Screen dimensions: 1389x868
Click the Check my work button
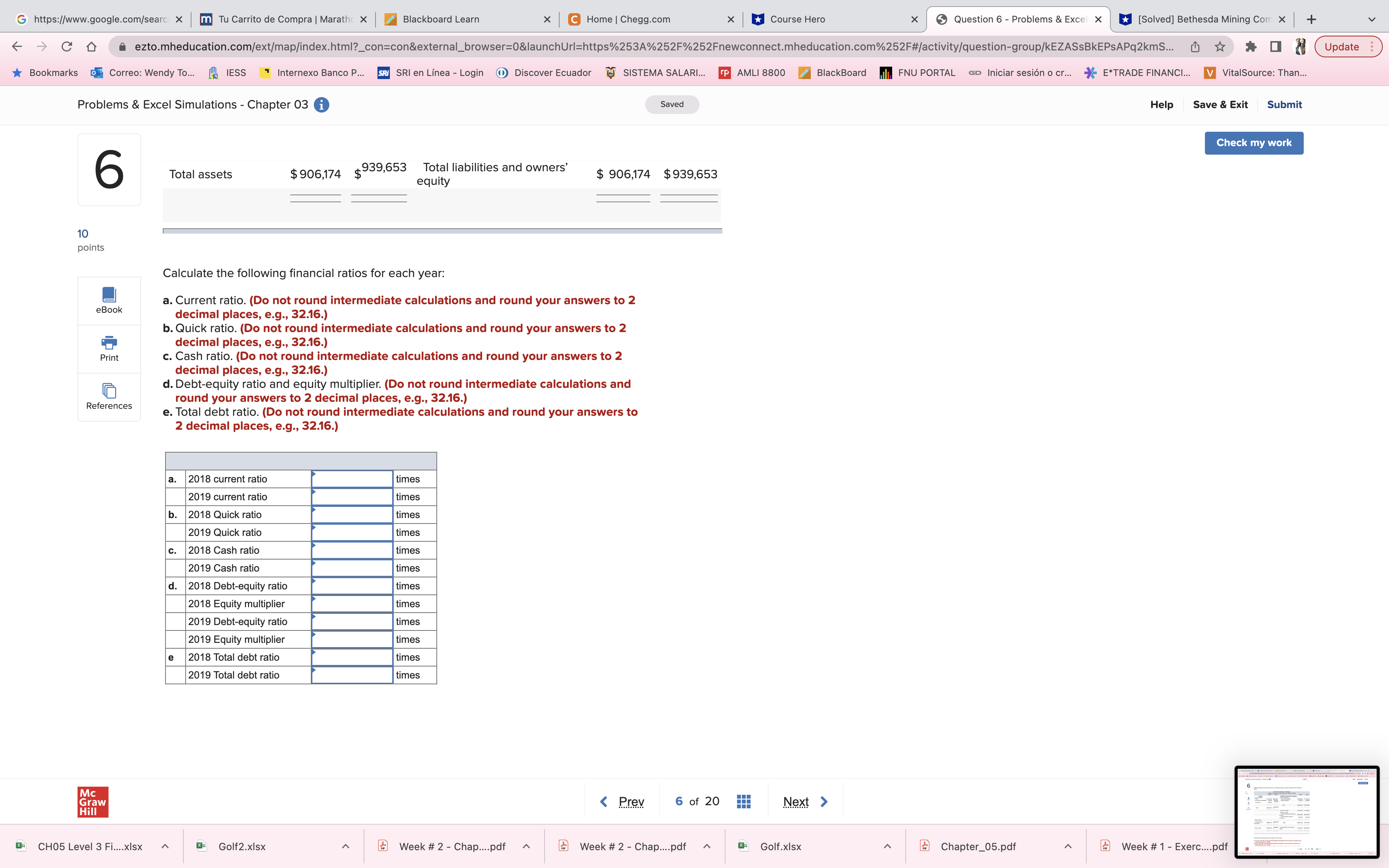tap(1253, 143)
